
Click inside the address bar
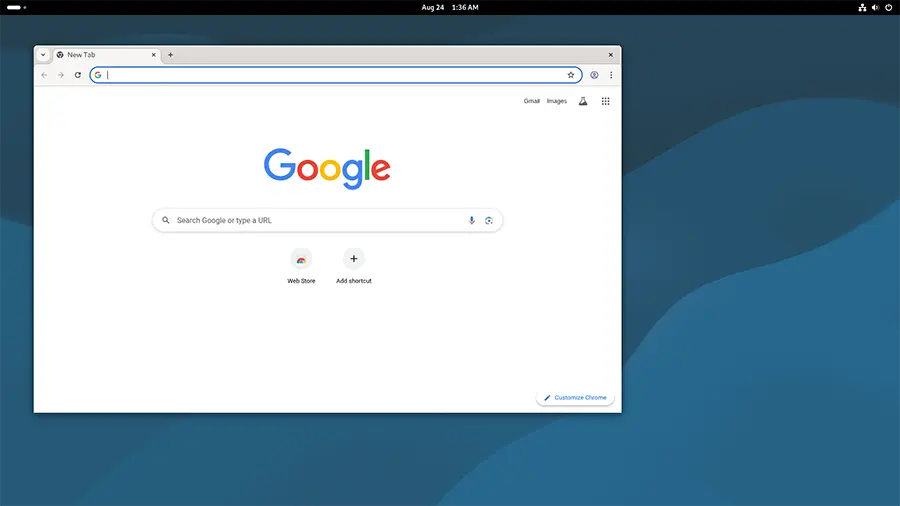click(x=336, y=75)
